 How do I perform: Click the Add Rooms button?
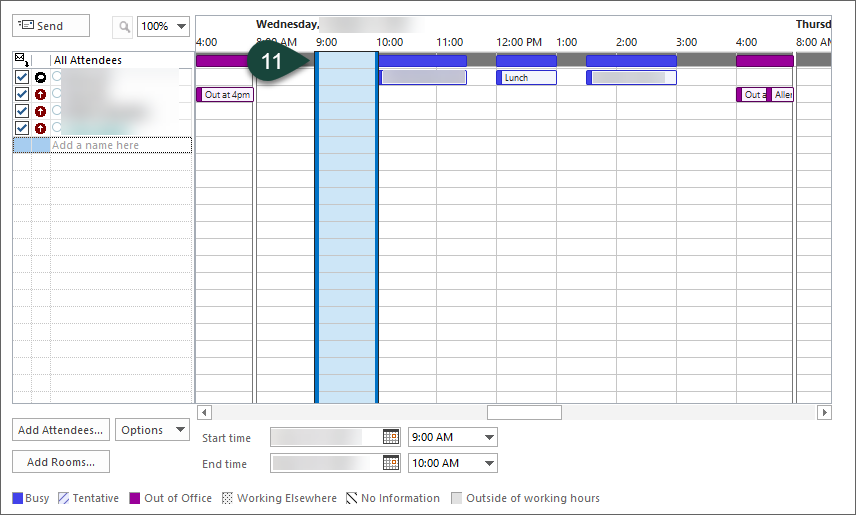coord(60,462)
